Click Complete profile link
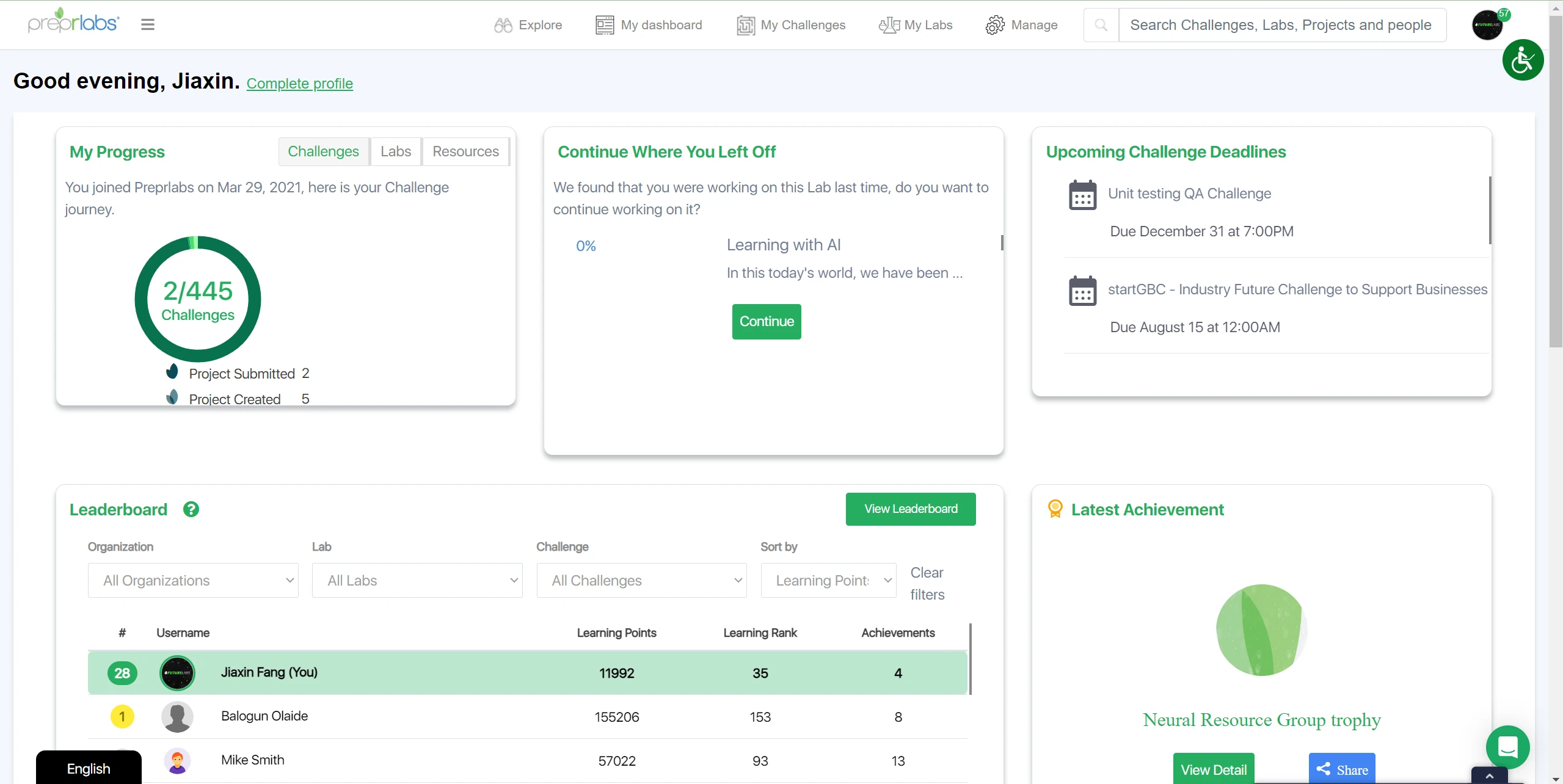Viewport: 1563px width, 784px height. click(x=299, y=83)
